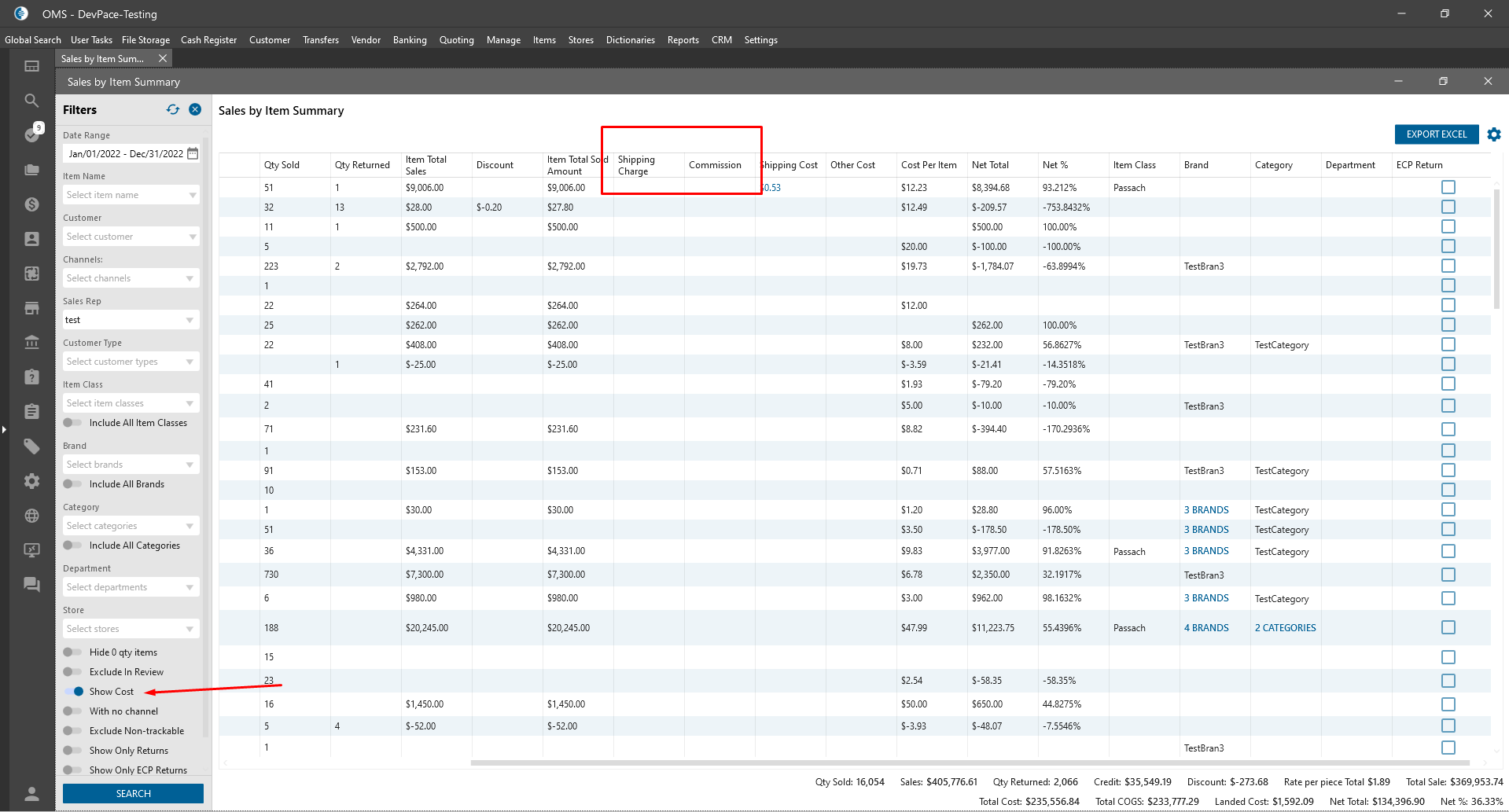The width and height of the screenshot is (1509, 812).
Task: Open the globe icon in the sidebar
Action: click(31, 516)
